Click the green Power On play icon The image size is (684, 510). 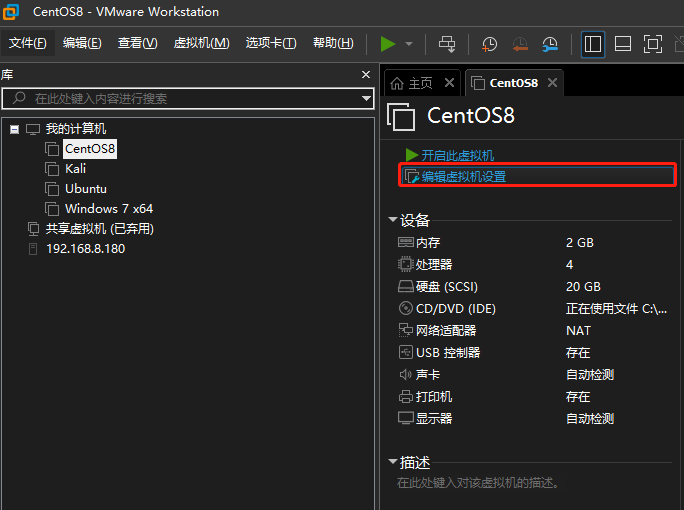click(387, 44)
